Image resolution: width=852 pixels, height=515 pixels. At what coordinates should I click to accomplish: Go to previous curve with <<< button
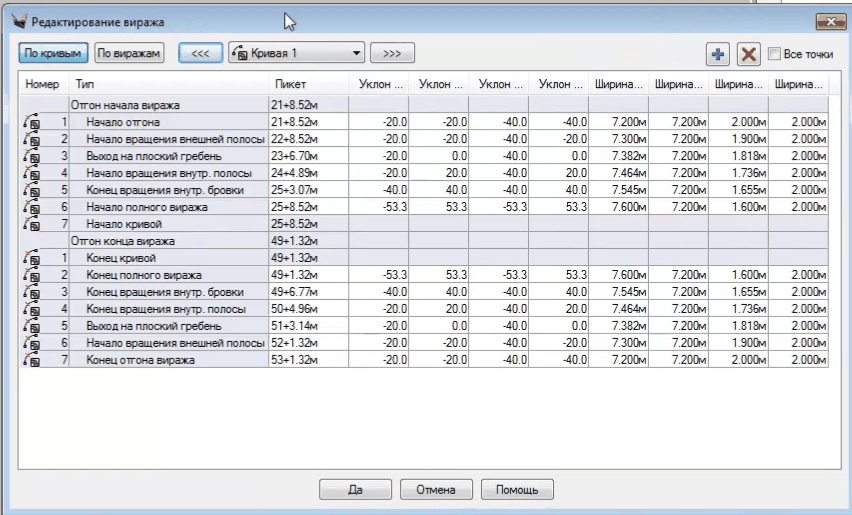click(x=200, y=53)
